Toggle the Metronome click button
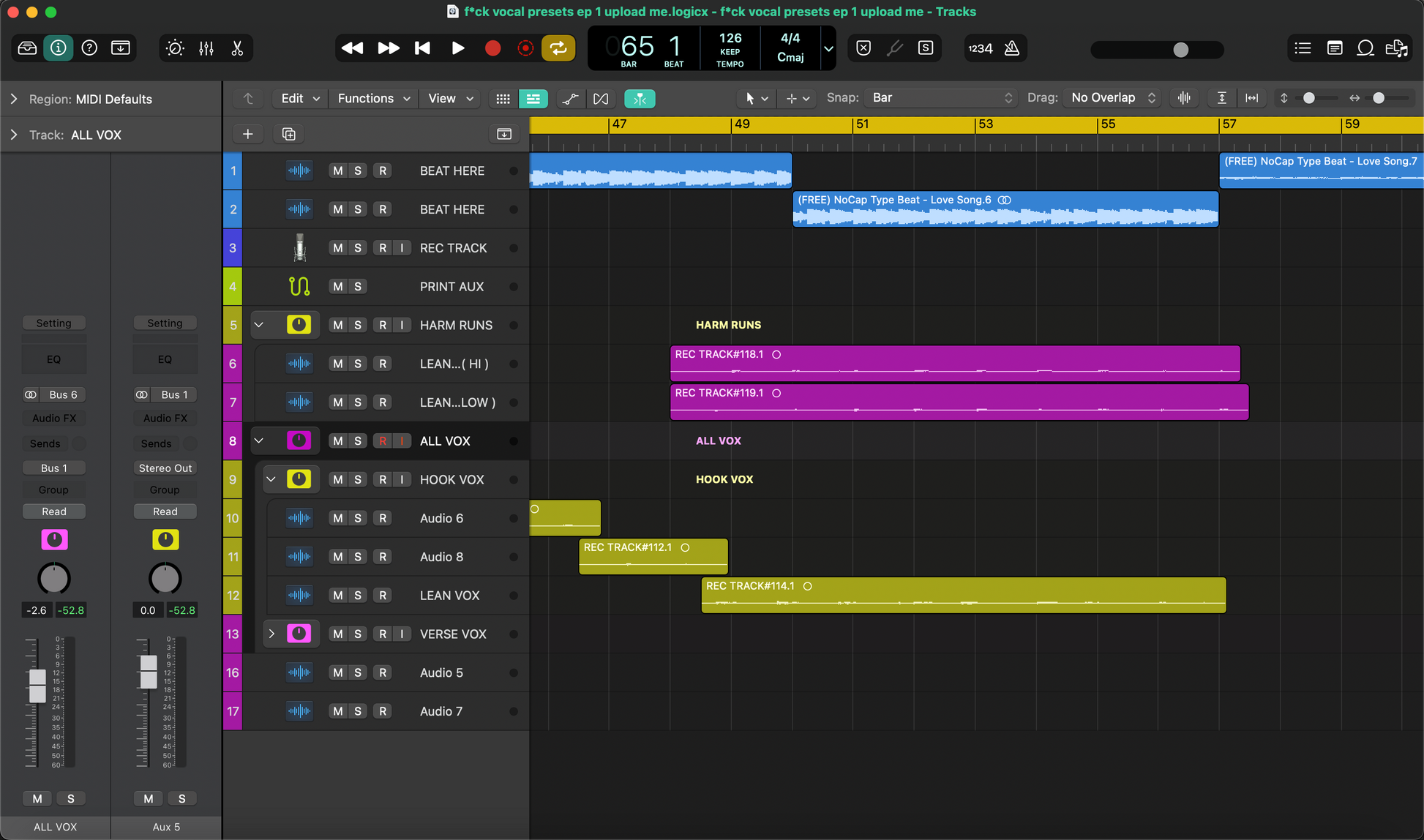The height and width of the screenshot is (840, 1424). tap(1012, 48)
